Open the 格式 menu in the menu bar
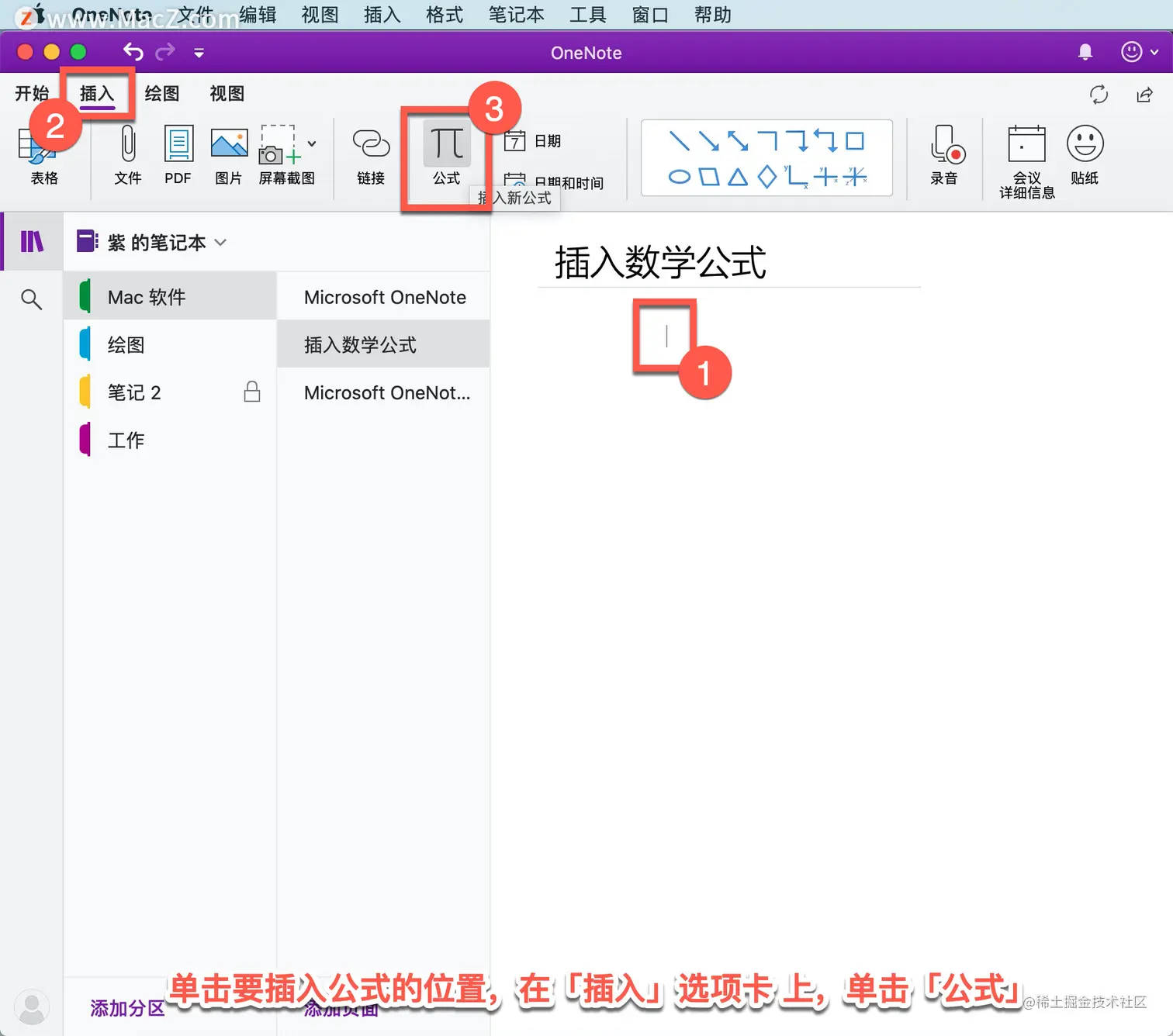The image size is (1173, 1036). [x=445, y=15]
